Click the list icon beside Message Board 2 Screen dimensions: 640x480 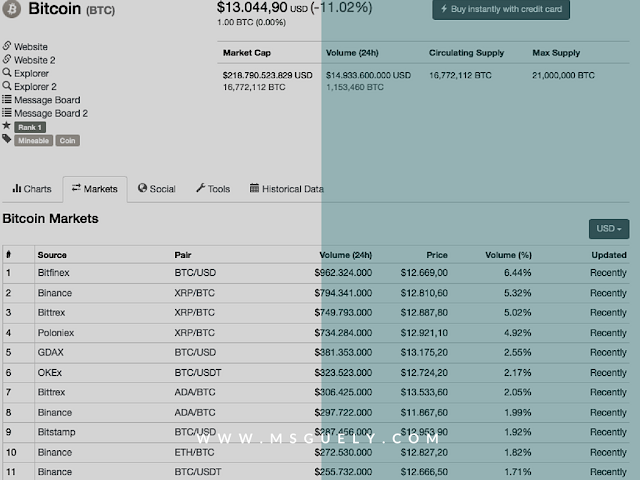(x=7, y=112)
